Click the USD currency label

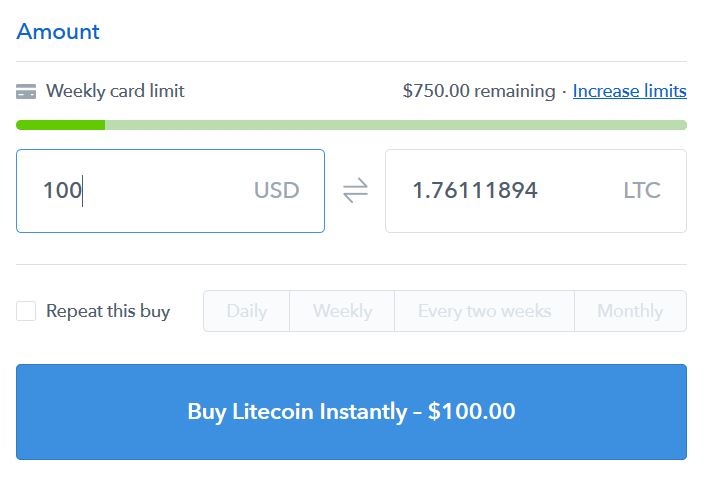point(276,190)
